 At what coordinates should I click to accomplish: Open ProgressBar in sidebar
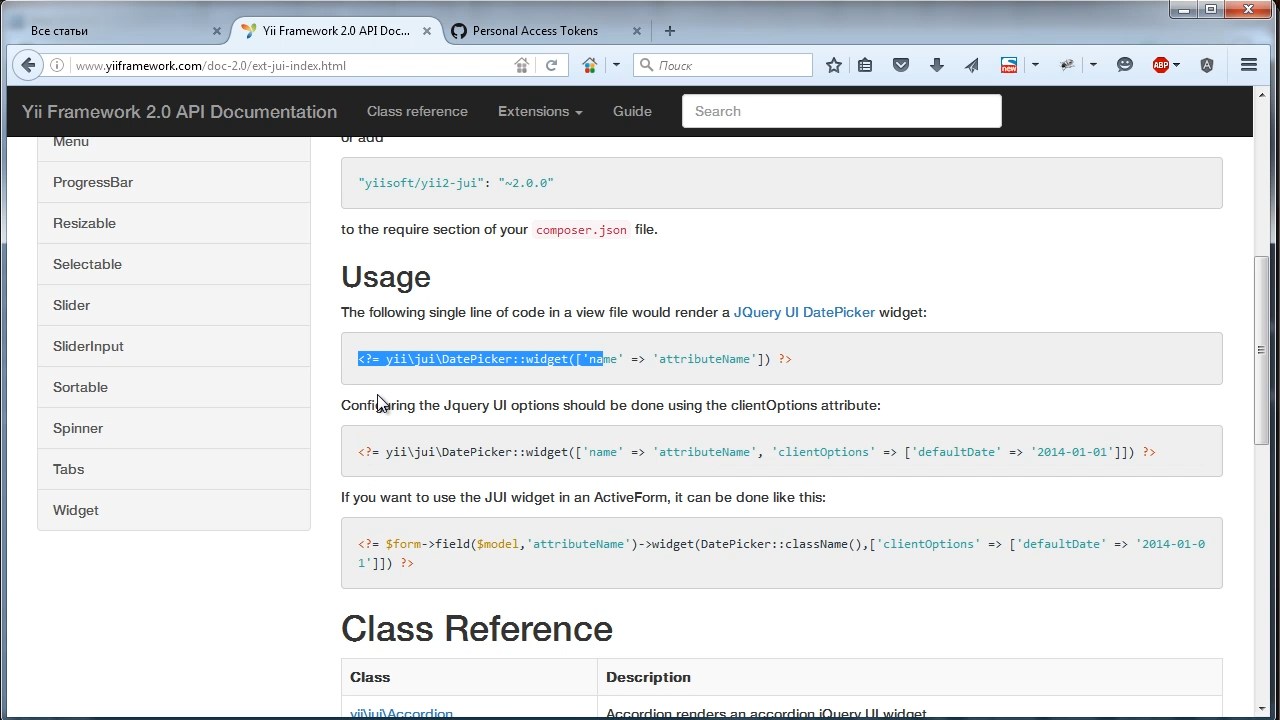[x=174, y=182]
